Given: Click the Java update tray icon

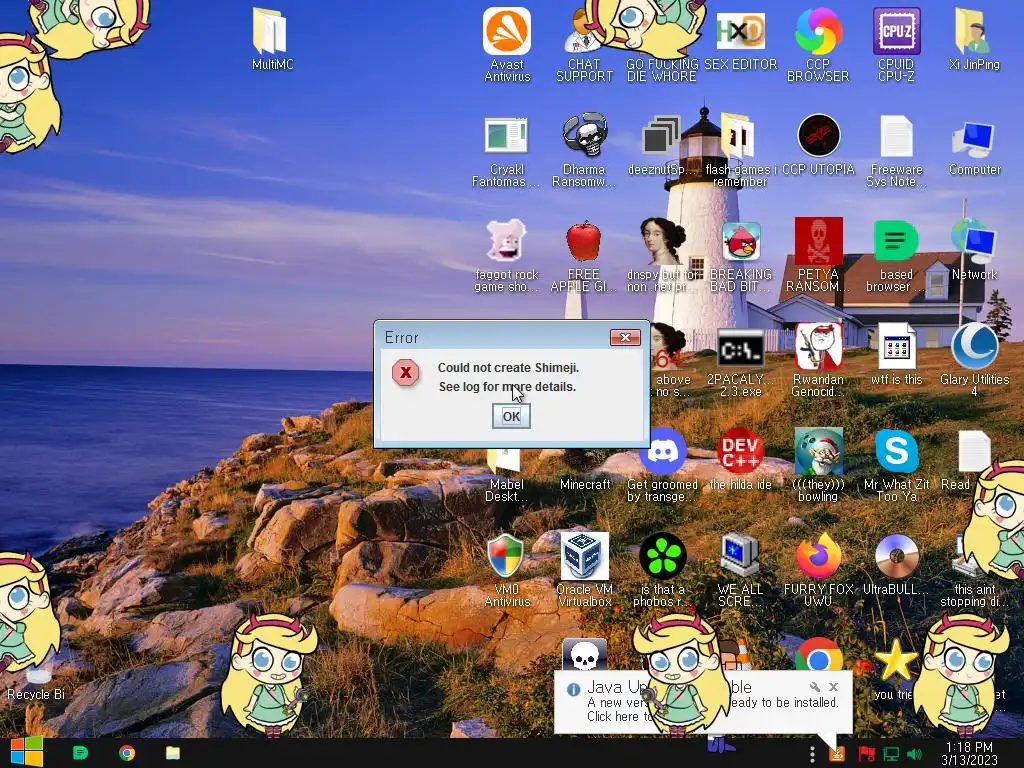Looking at the screenshot, I should click(x=837, y=754).
